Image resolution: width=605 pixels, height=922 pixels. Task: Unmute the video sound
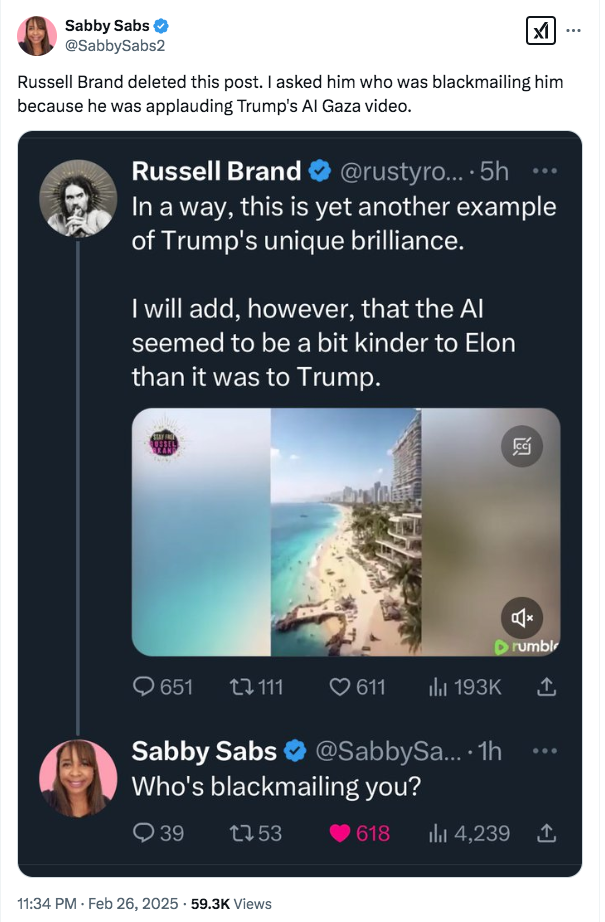(522, 618)
